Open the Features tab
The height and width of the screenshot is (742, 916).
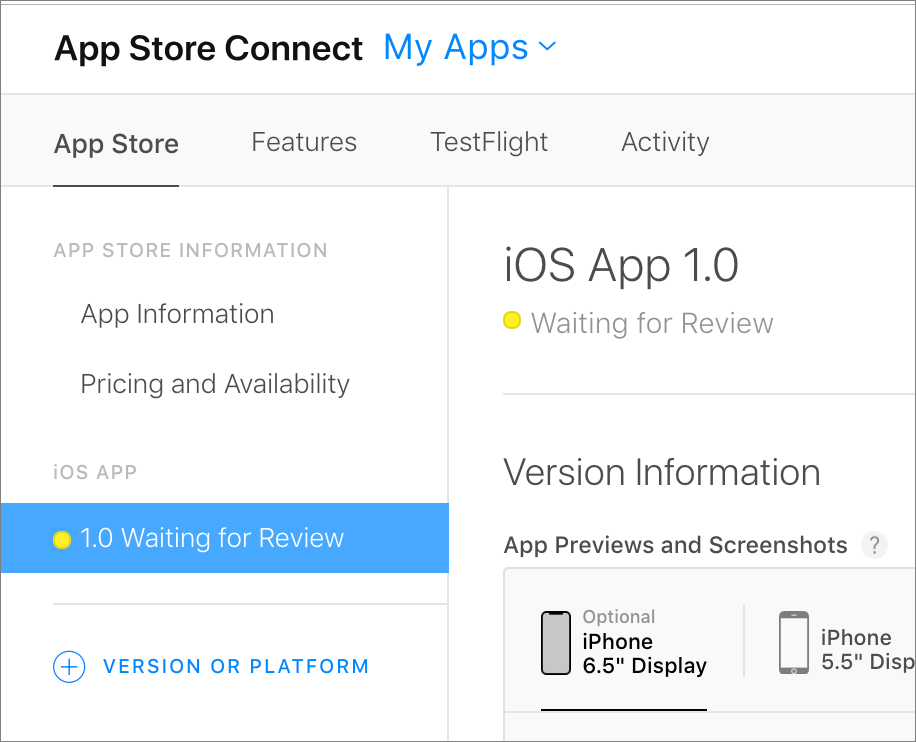pyautogui.click(x=304, y=142)
